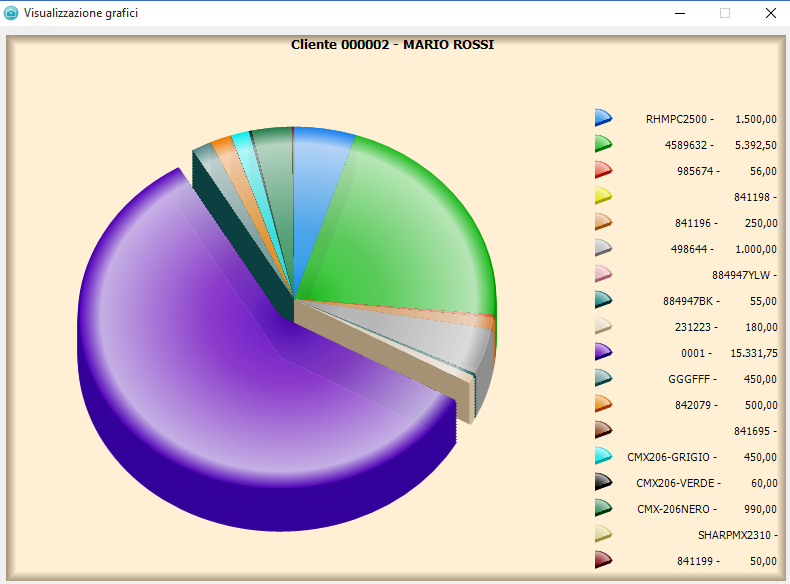The height and width of the screenshot is (584, 790).
Task: Click the legend label 842079
Action: click(693, 405)
